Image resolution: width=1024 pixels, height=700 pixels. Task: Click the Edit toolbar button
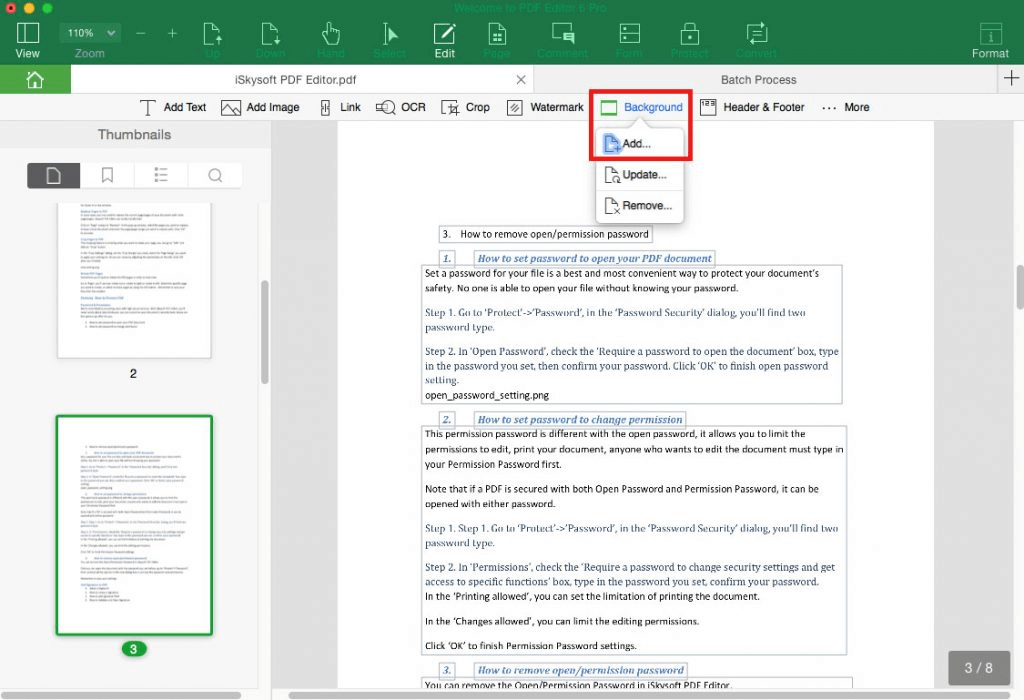(445, 40)
